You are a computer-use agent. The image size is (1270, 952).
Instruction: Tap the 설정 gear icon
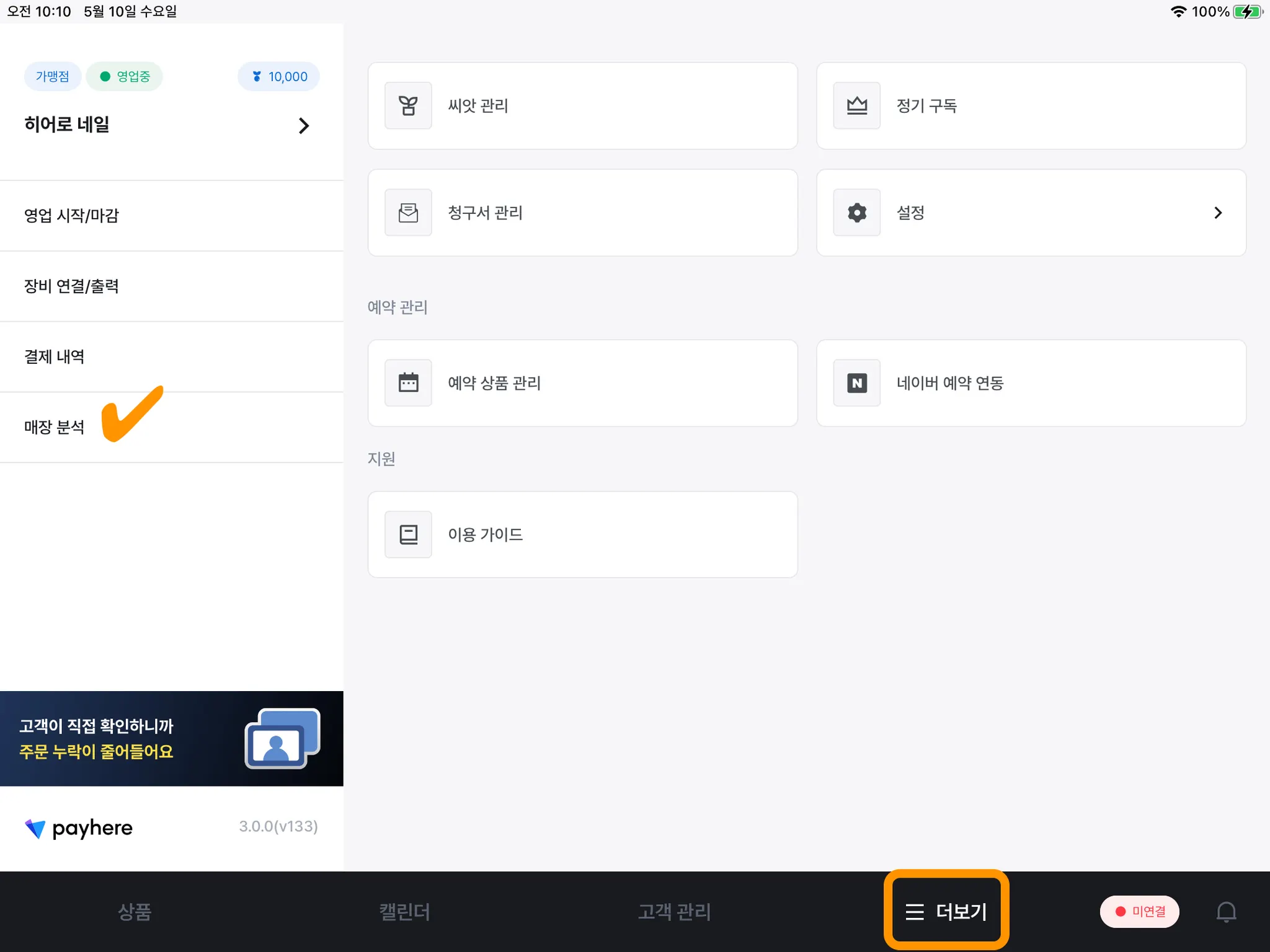click(x=856, y=213)
